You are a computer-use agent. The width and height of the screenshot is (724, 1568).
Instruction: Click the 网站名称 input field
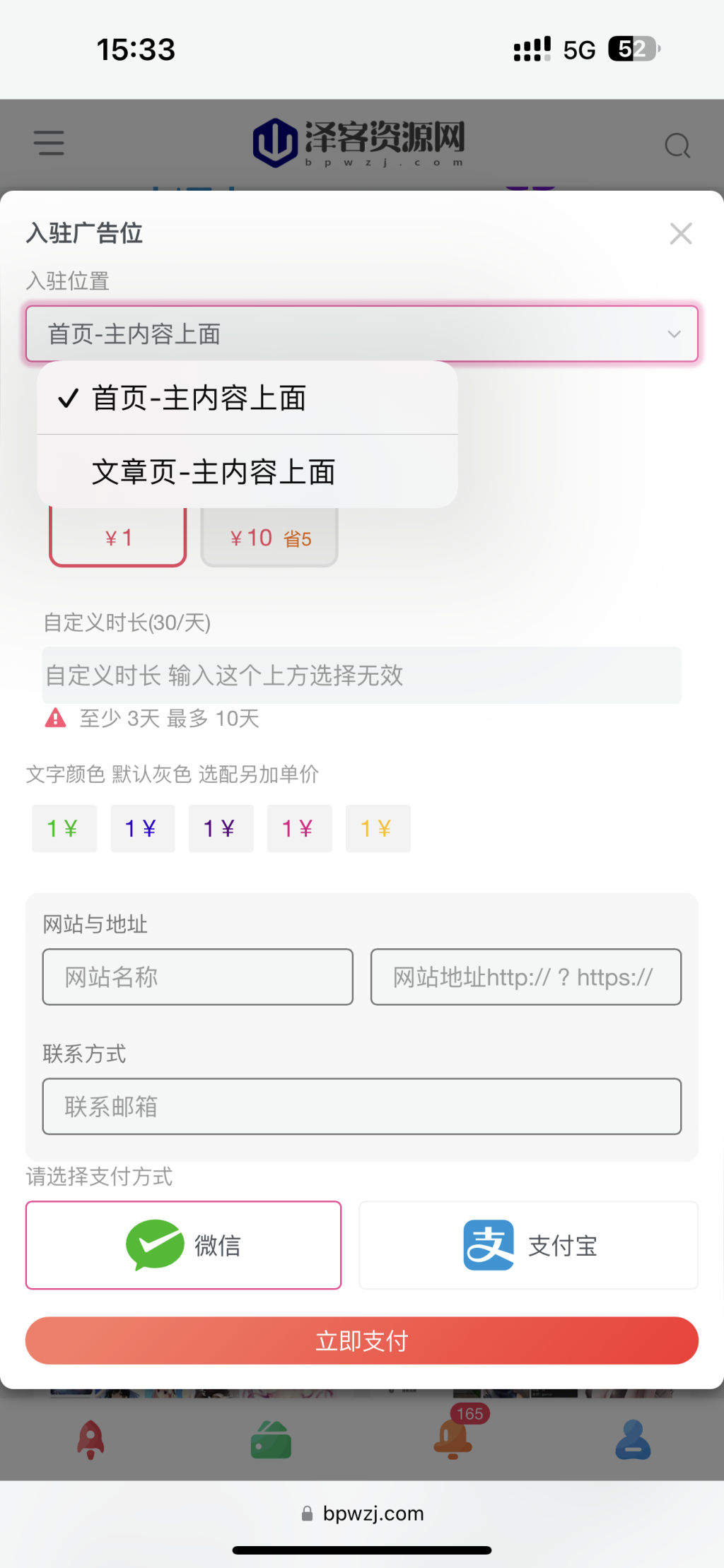click(x=198, y=977)
